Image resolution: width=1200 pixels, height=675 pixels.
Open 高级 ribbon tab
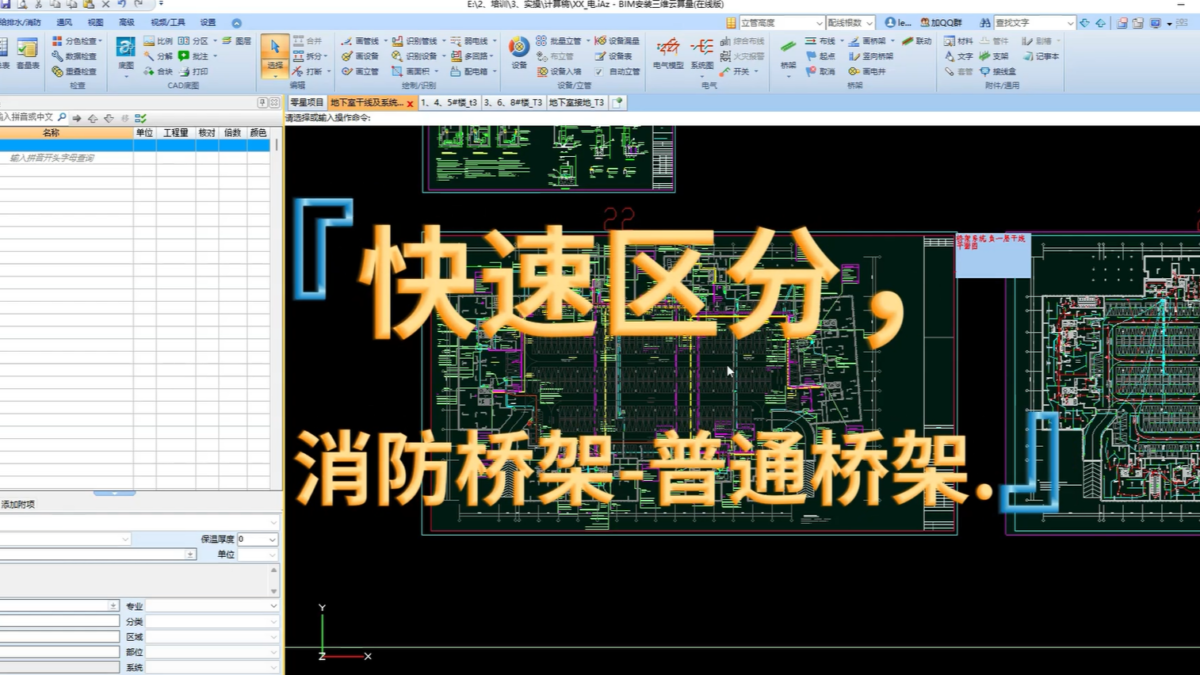pos(126,22)
